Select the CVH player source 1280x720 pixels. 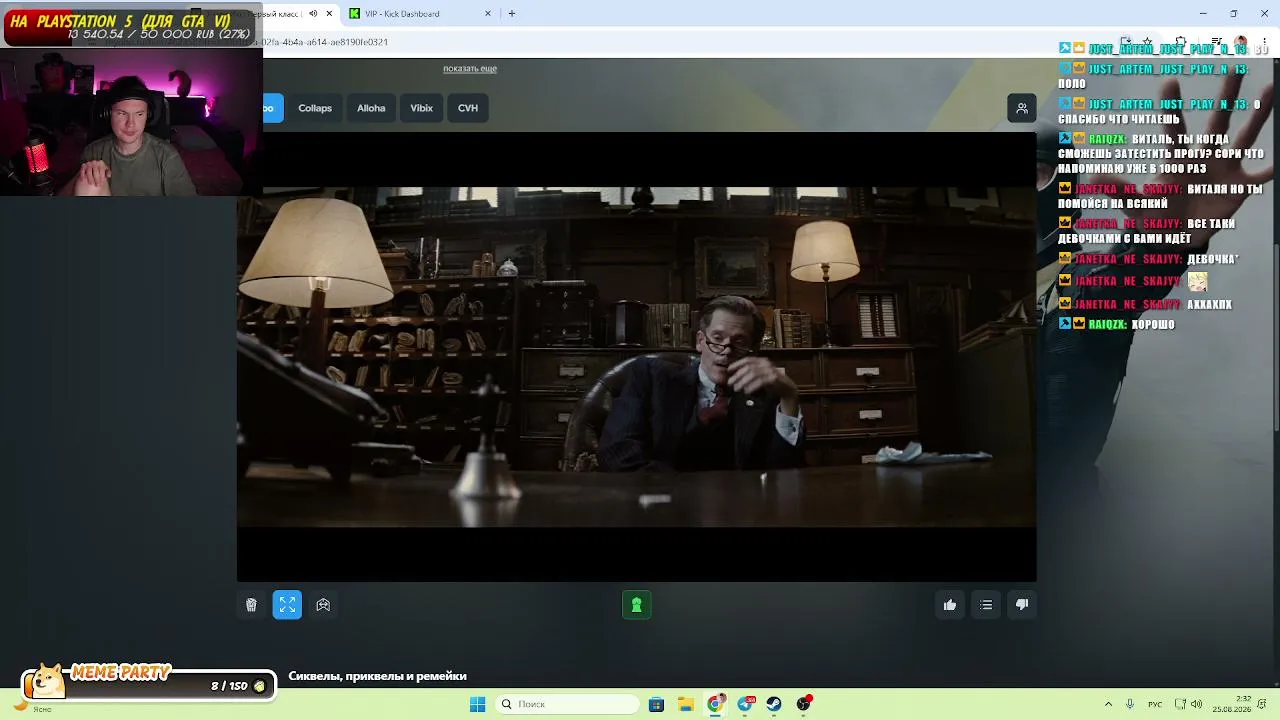tap(468, 108)
